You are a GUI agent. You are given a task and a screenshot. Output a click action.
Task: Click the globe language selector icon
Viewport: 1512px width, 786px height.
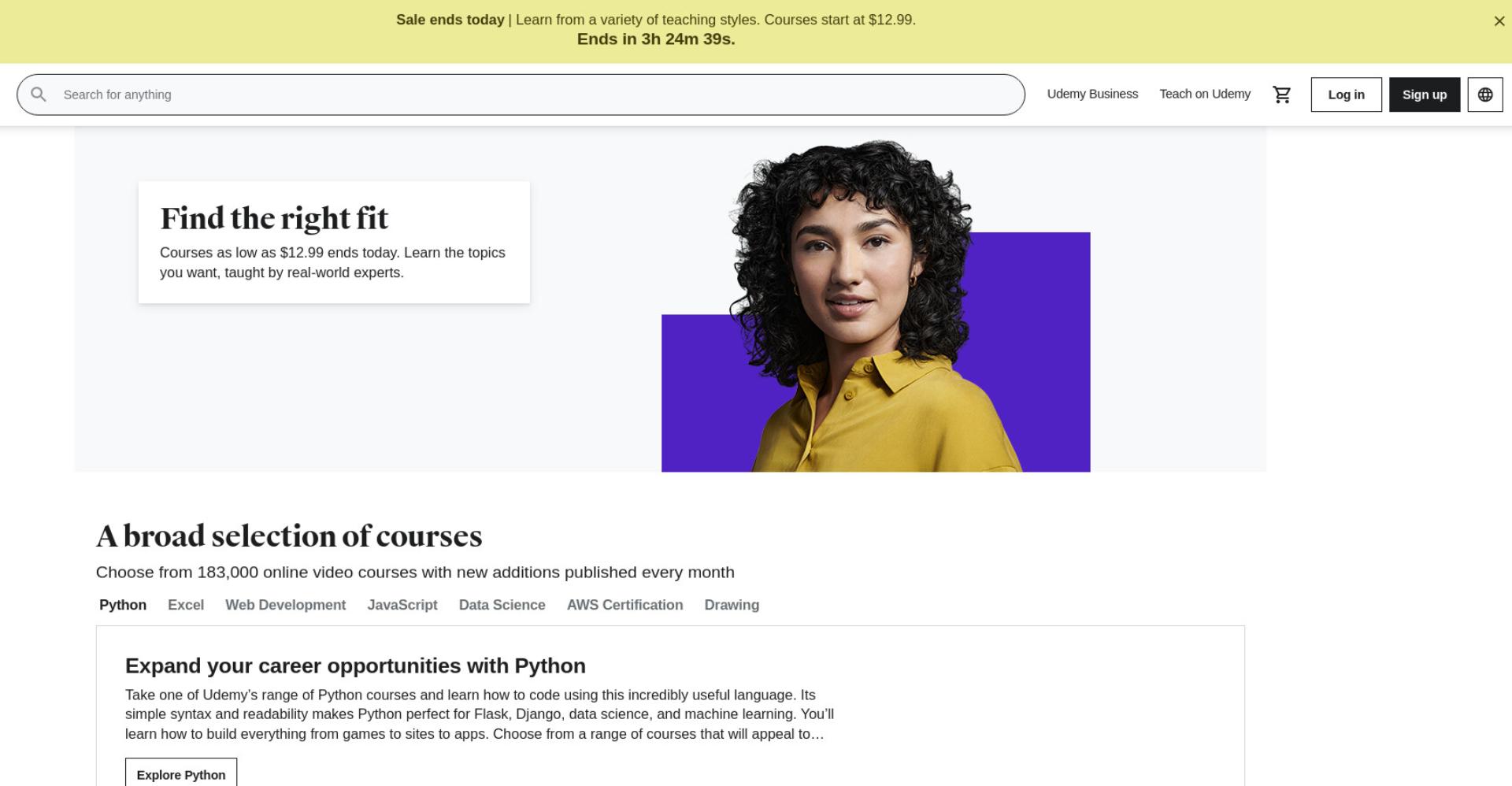click(x=1485, y=95)
